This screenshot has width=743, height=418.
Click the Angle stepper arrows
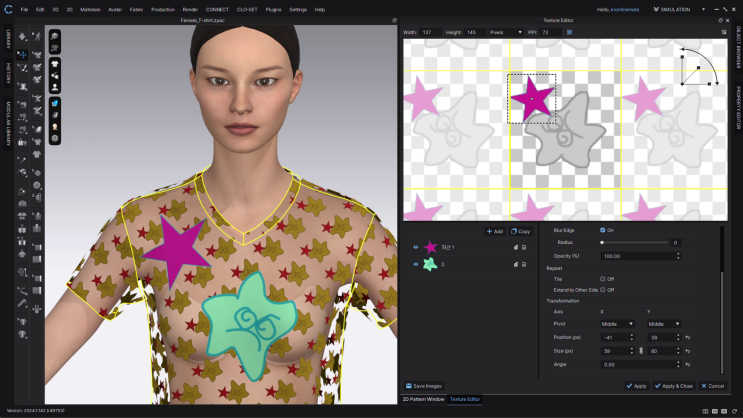pos(678,364)
